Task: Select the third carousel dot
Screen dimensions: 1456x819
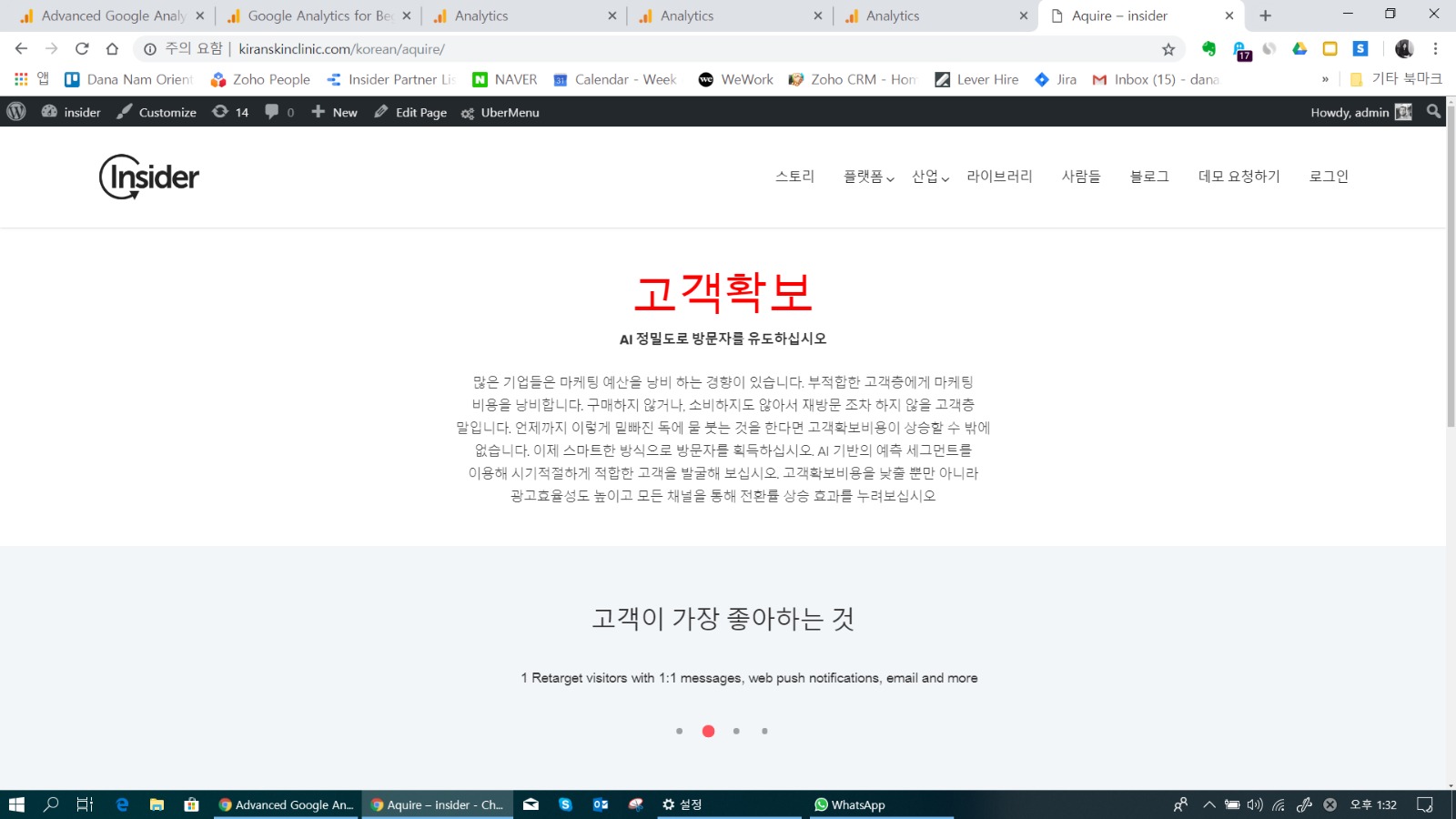Action: [736, 731]
